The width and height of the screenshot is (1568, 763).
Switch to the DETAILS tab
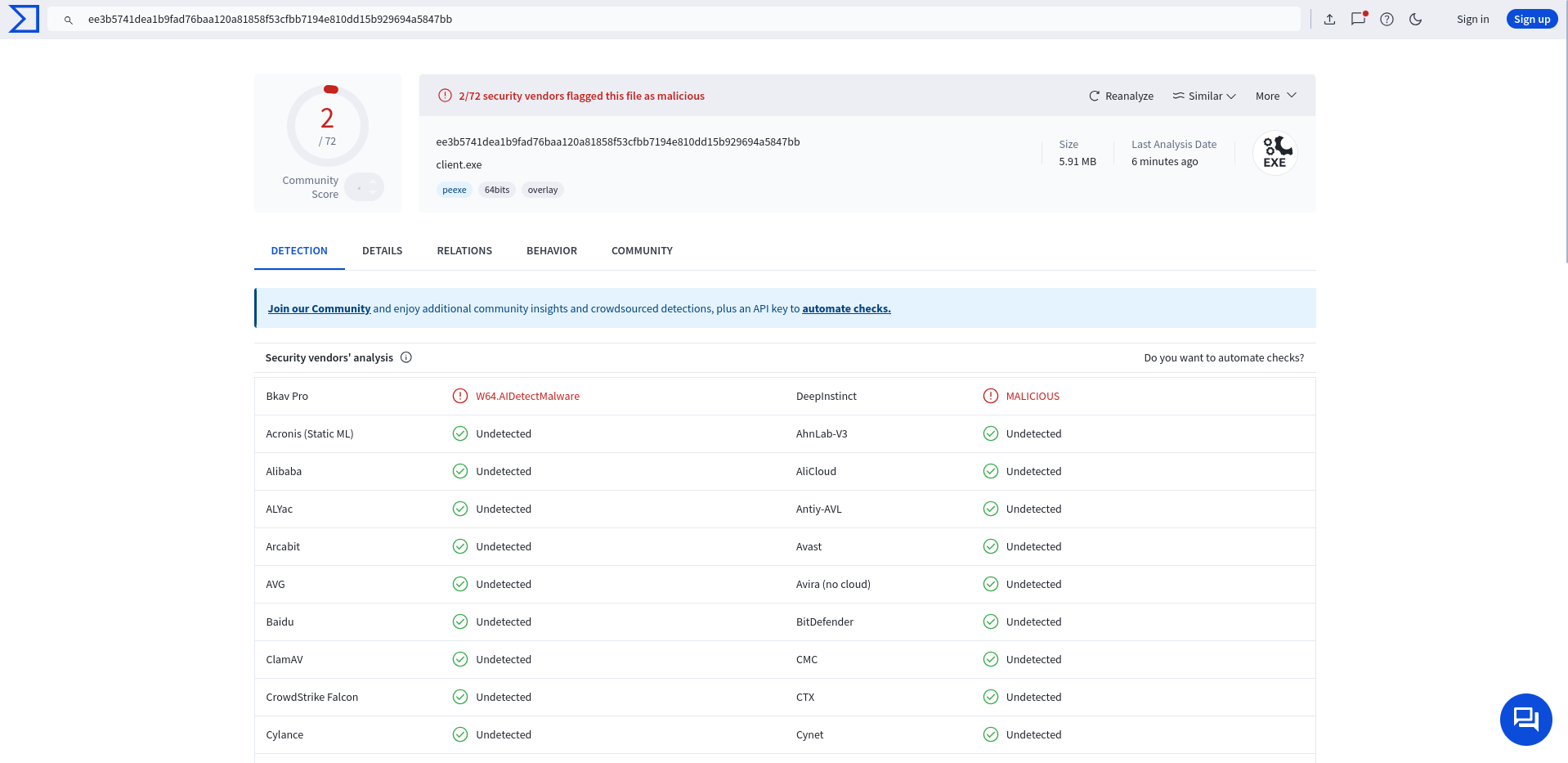pyautogui.click(x=383, y=251)
